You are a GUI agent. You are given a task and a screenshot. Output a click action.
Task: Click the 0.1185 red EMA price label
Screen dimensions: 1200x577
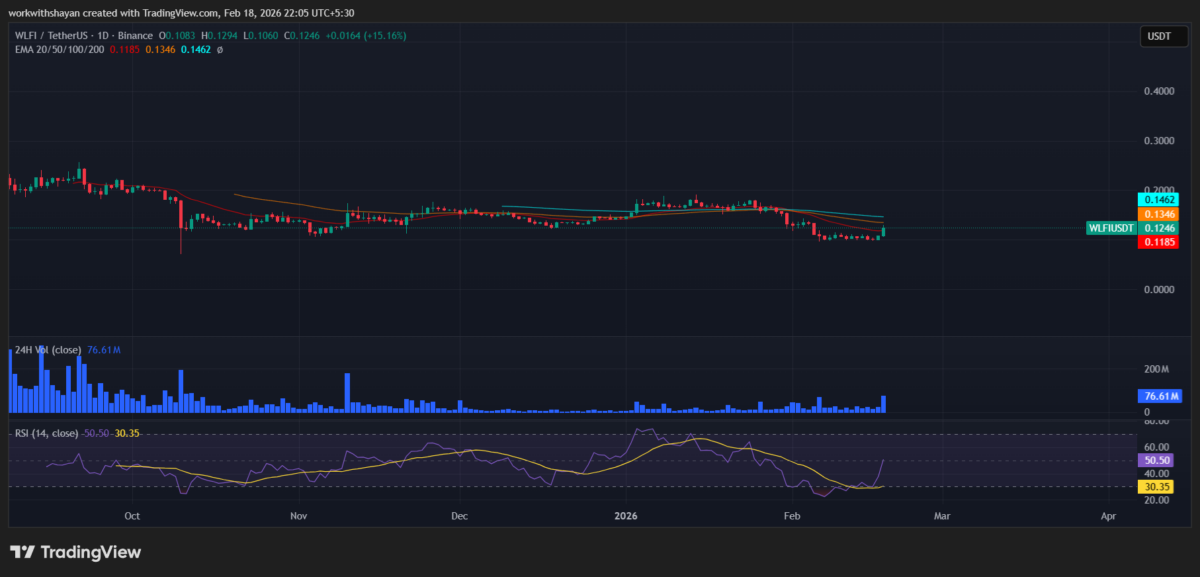tap(1157, 241)
